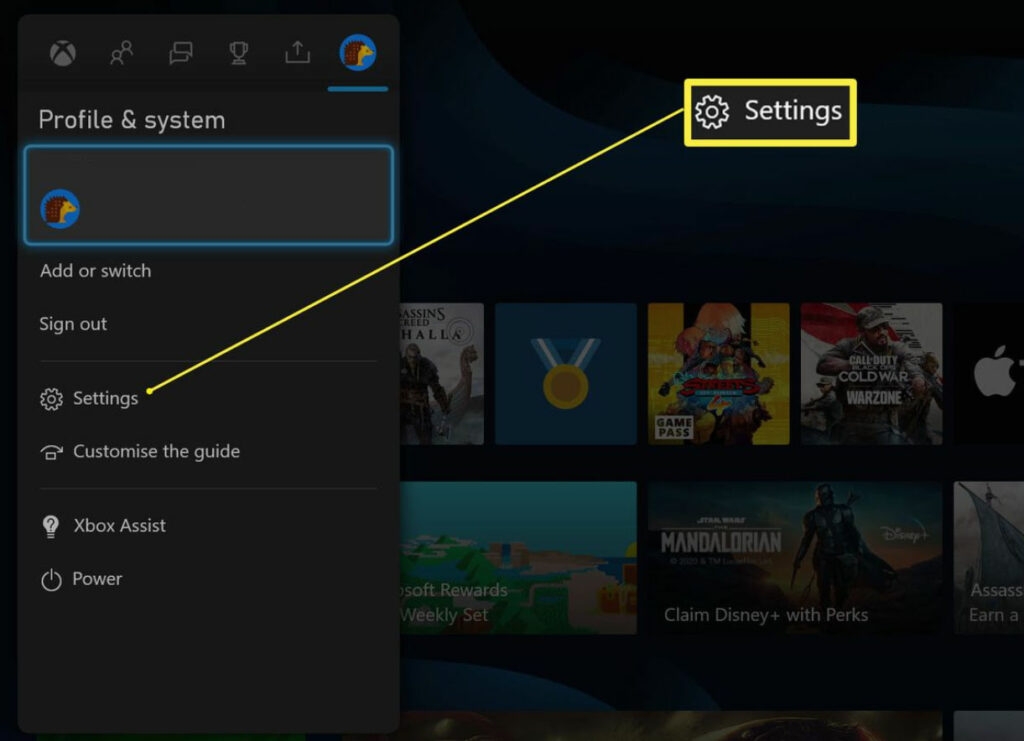The height and width of the screenshot is (741, 1024).
Task: Select the highlighted profile card
Action: click(208, 195)
